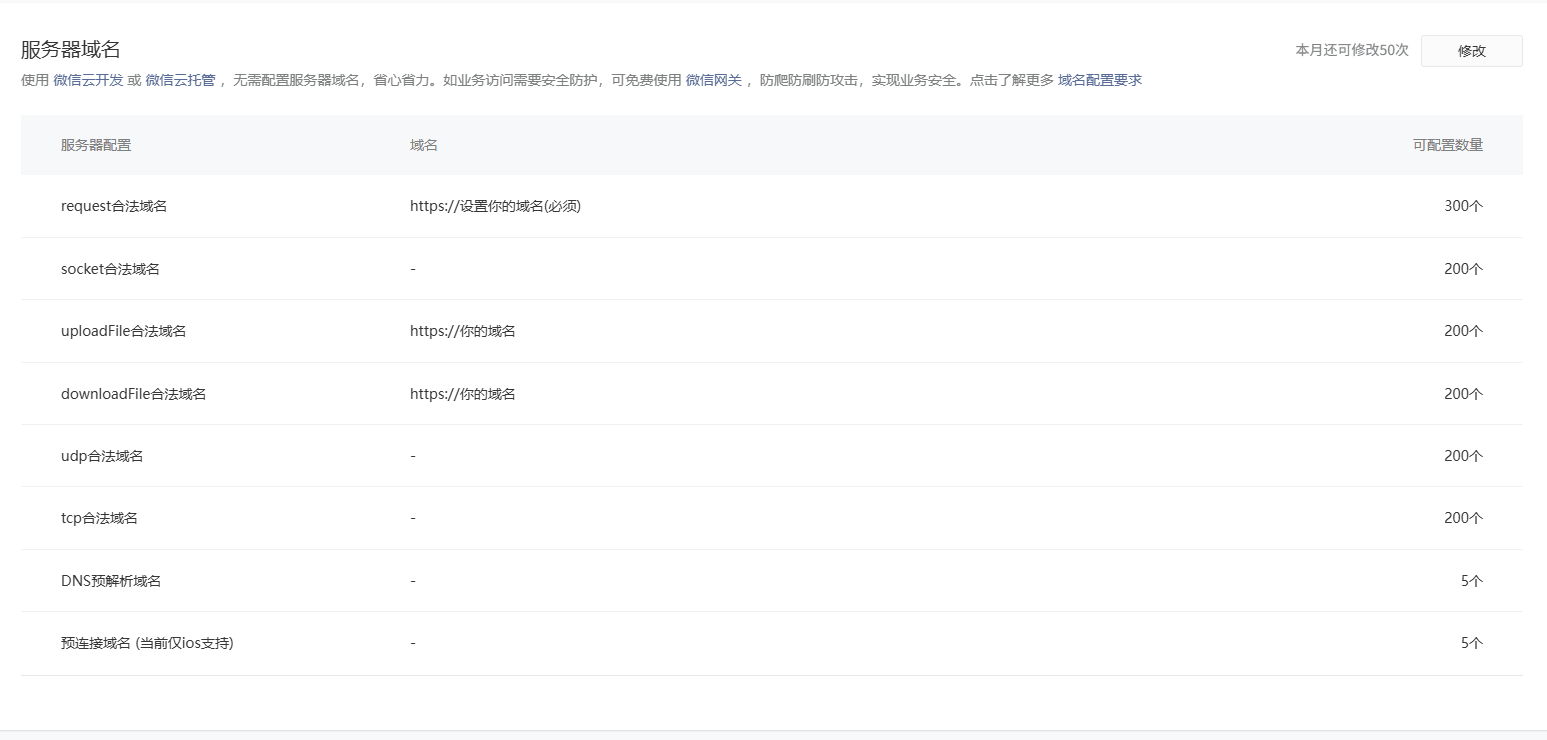Click the 200个 in socket合法域名 row
Image resolution: width=1547 pixels, height=740 pixels.
(x=1464, y=269)
